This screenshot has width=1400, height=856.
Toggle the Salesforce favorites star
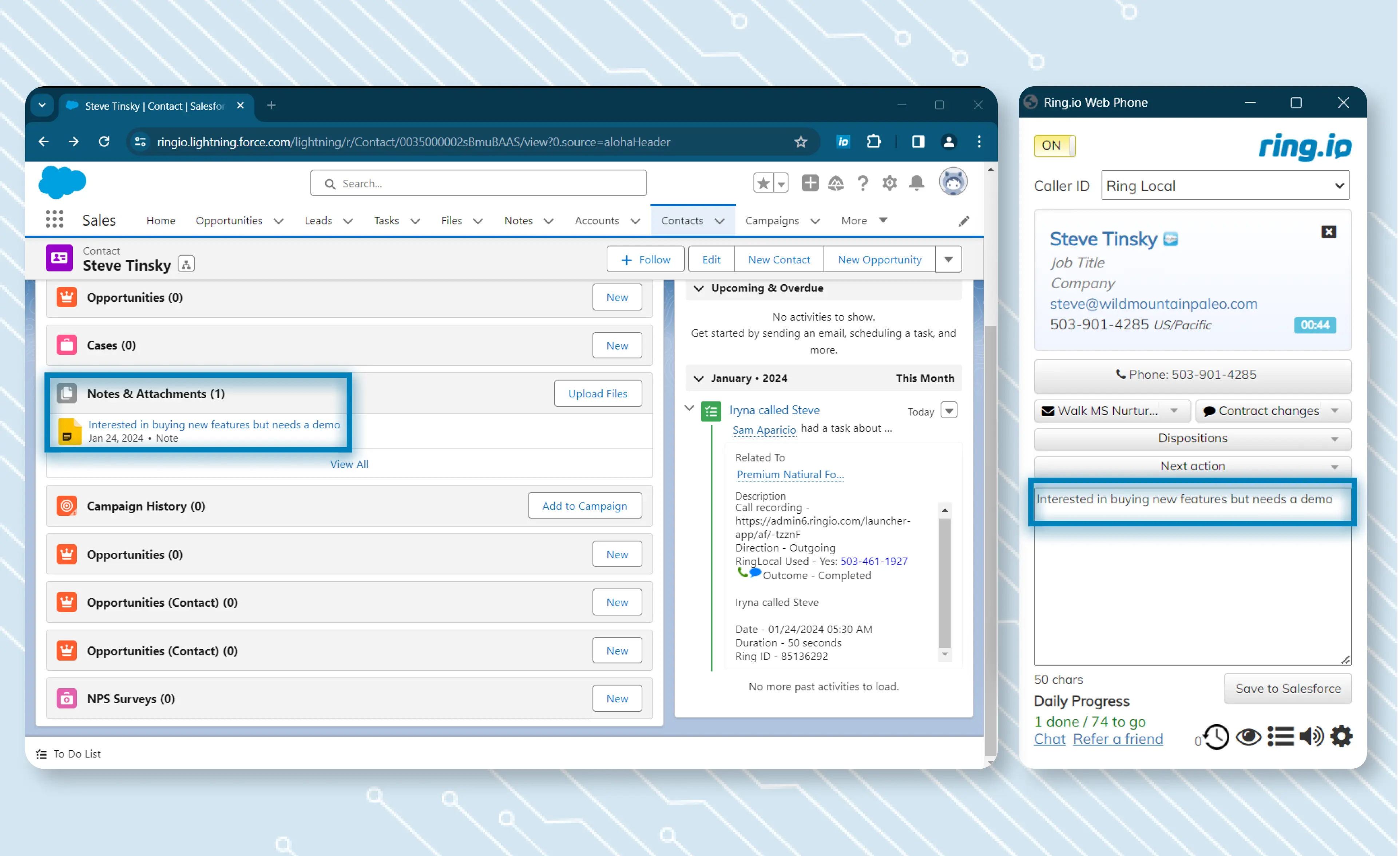(763, 183)
